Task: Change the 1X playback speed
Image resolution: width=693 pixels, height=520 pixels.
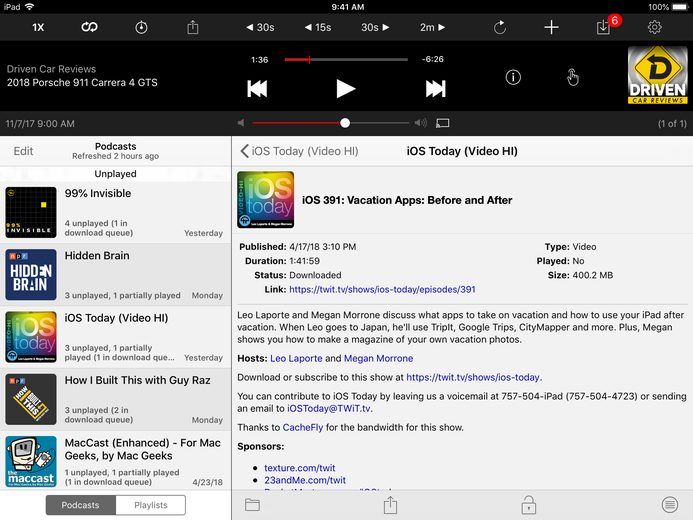Action: 38,27
